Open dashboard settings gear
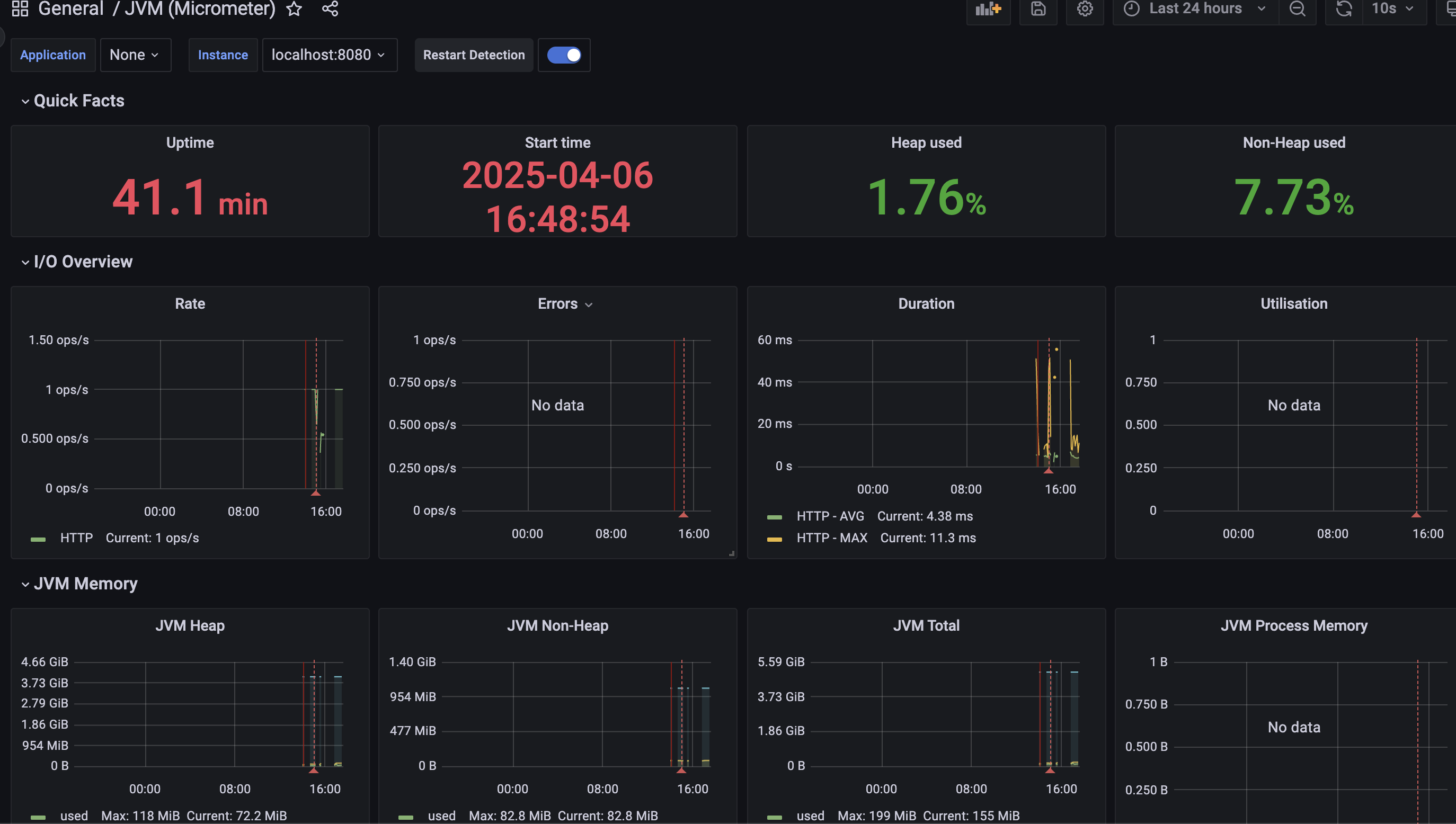Screen dimensions: 1456x824 click(1085, 8)
